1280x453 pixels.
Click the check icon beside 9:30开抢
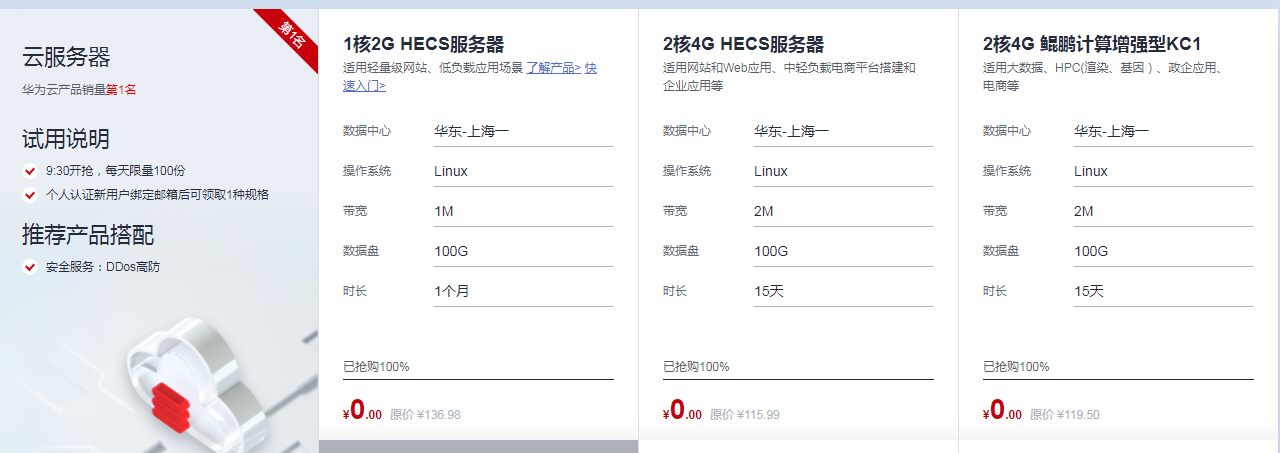tap(30, 171)
